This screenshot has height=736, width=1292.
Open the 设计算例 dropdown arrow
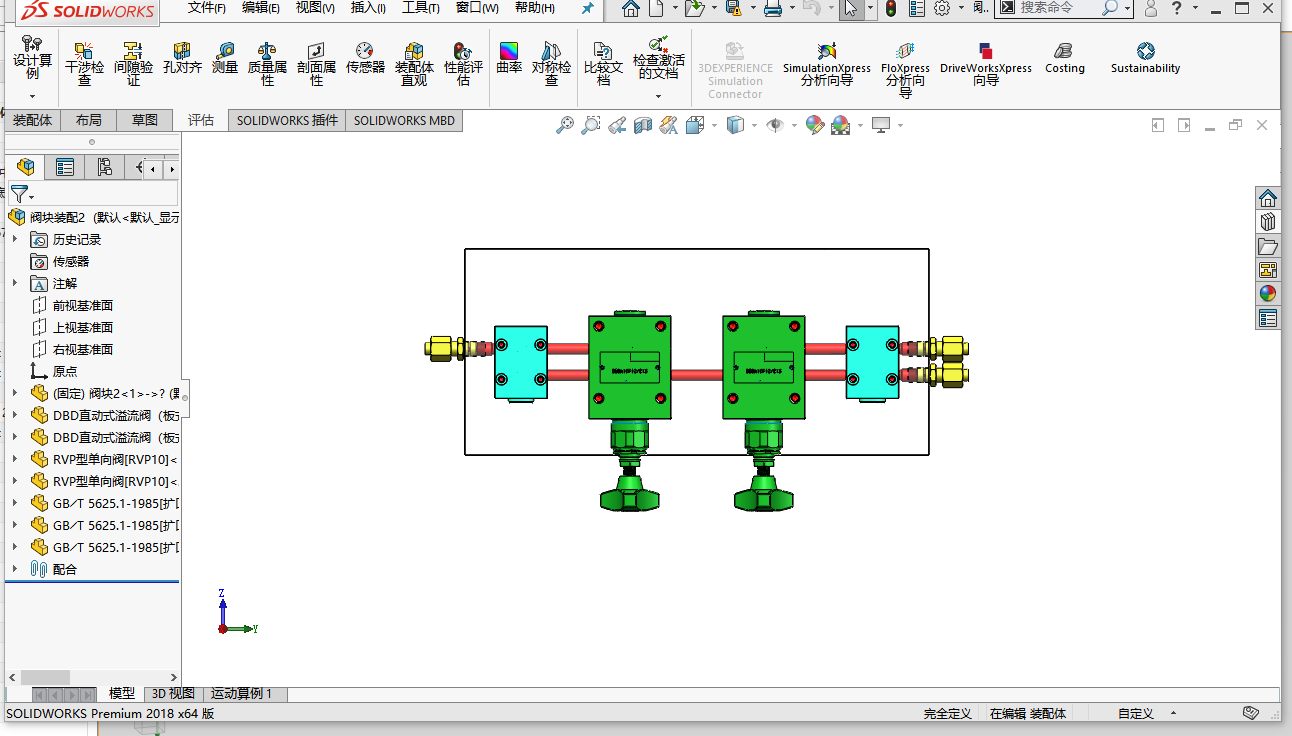pyautogui.click(x=32, y=96)
